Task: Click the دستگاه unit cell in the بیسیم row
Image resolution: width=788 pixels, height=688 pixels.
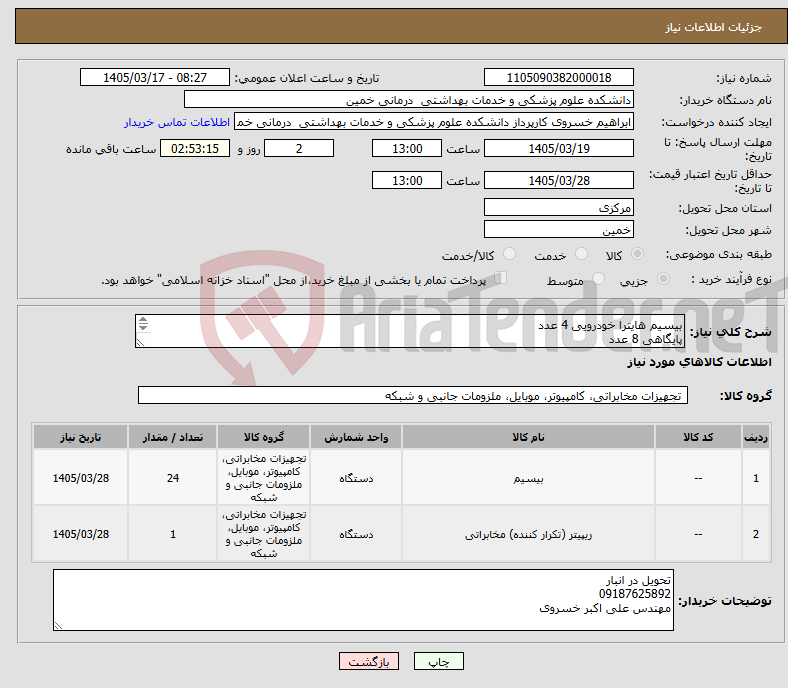Action: point(356,478)
